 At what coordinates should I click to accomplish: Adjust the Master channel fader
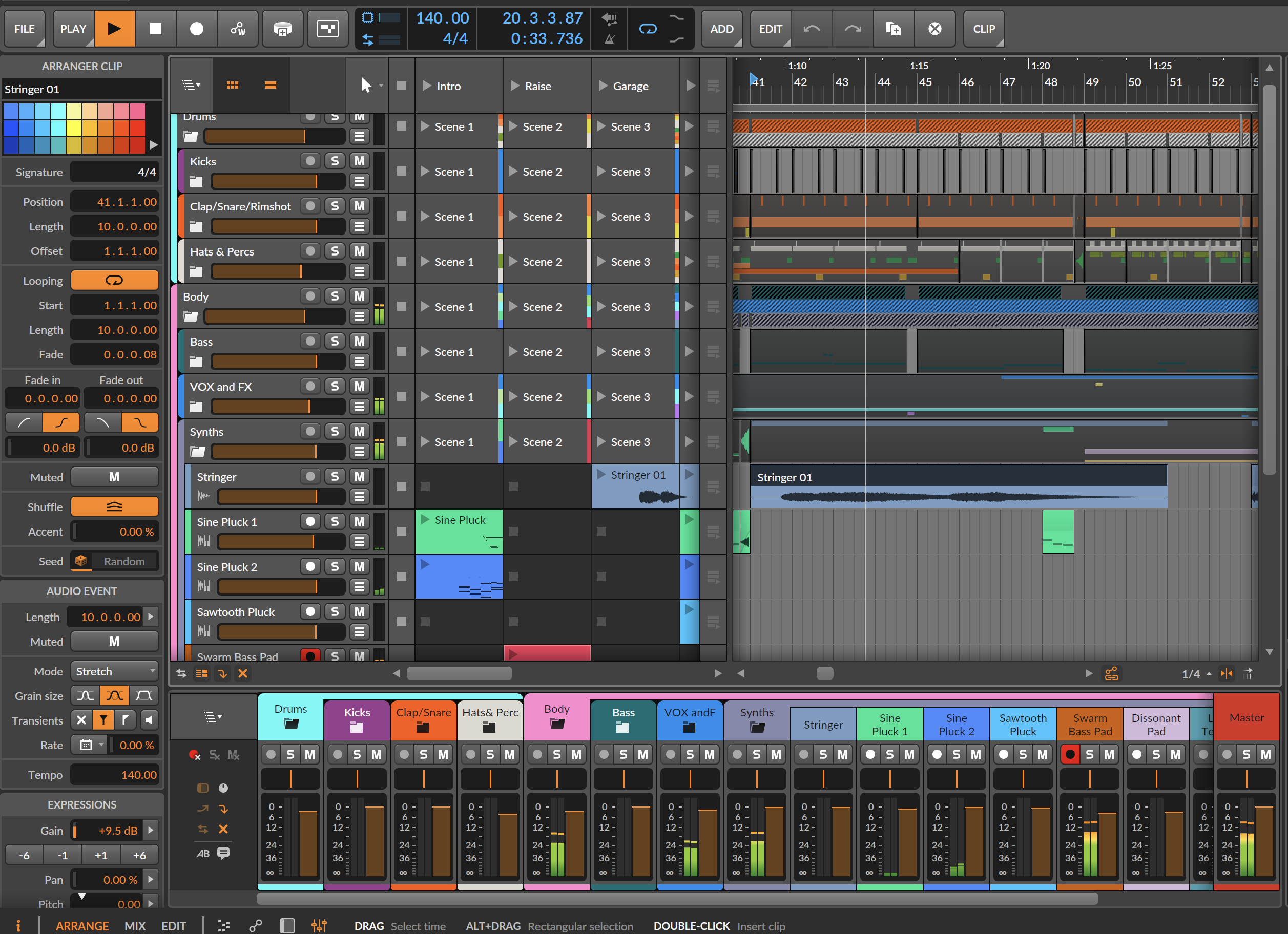[x=1264, y=840]
